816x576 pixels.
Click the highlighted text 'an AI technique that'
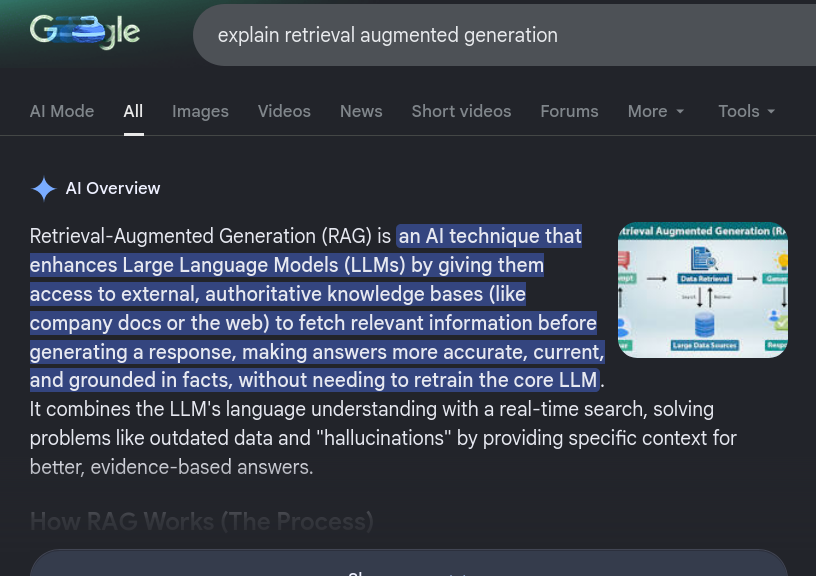[490, 236]
